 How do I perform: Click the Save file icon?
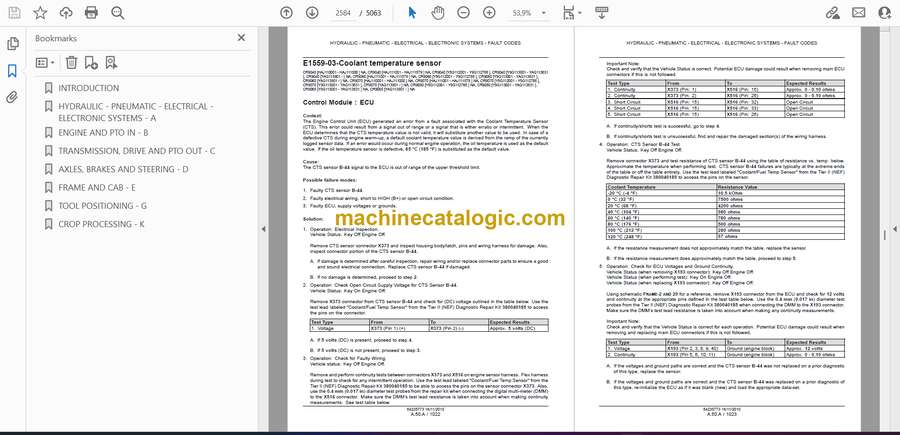[14, 13]
